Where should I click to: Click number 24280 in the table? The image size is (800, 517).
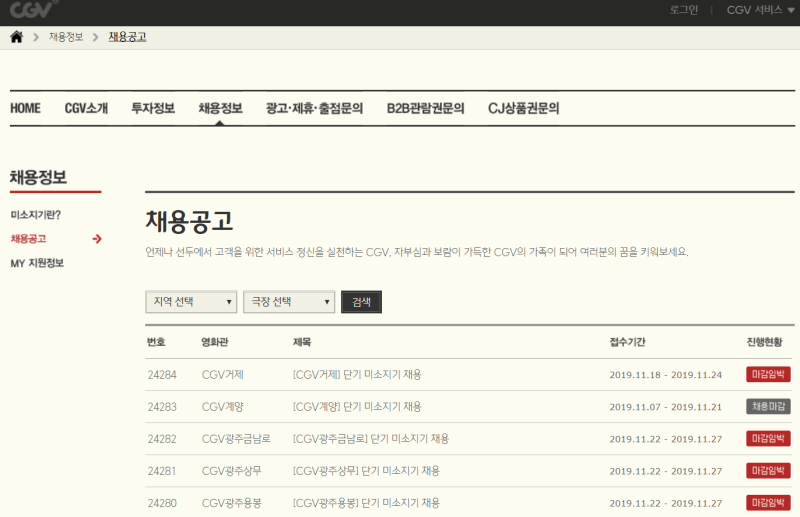click(x=162, y=504)
